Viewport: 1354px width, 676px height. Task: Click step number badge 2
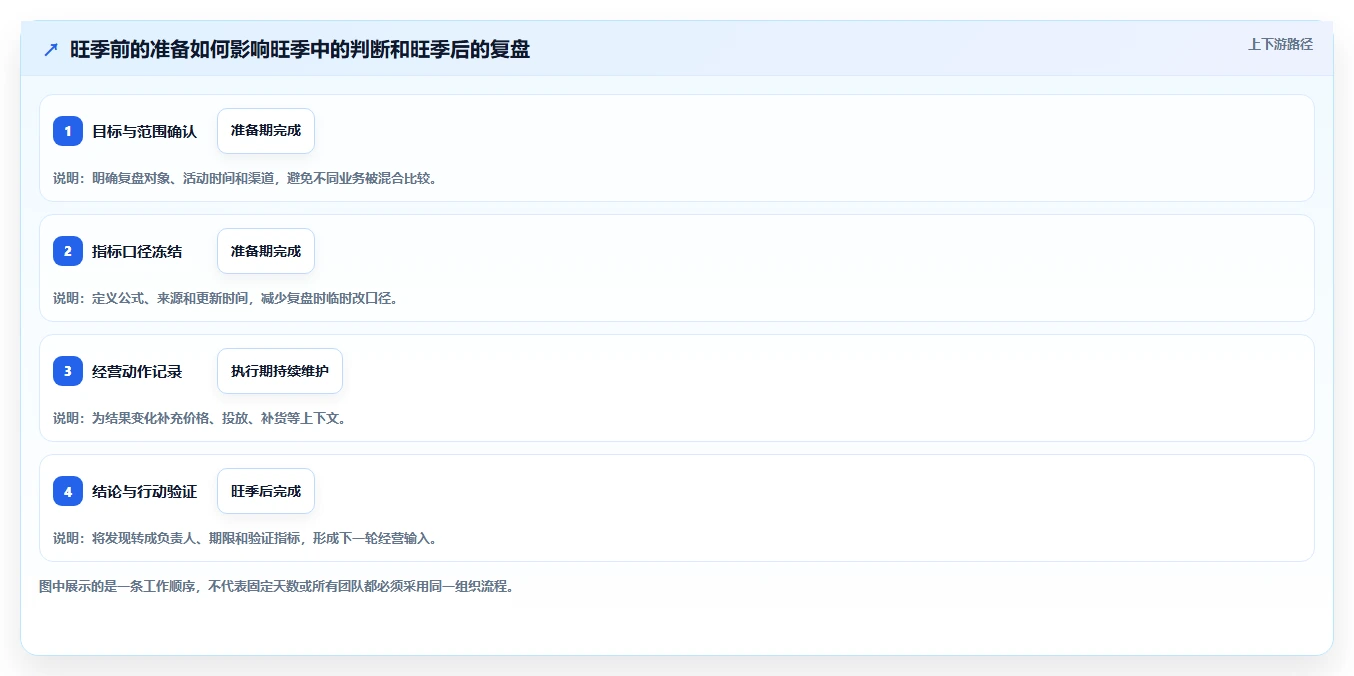pos(68,251)
